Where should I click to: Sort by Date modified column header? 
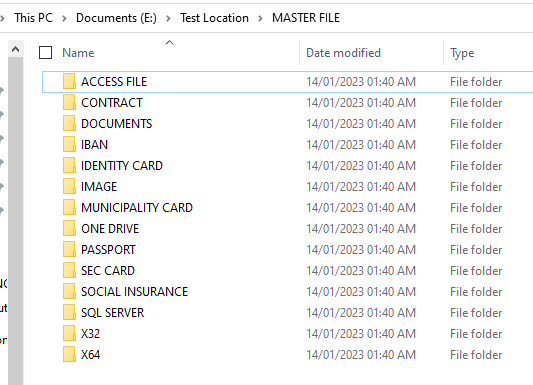pos(343,53)
